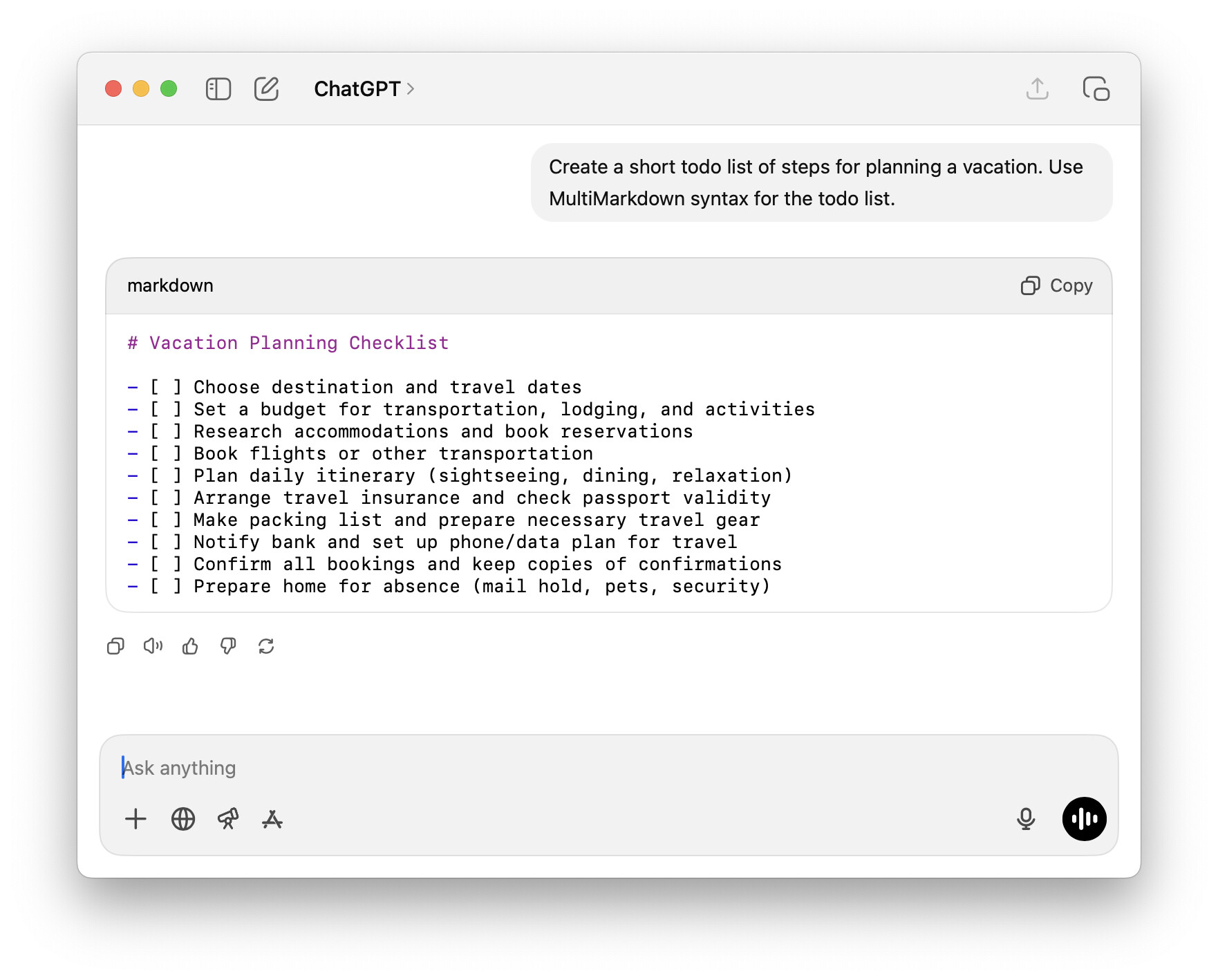Toggle web search globe icon
The height and width of the screenshot is (980, 1218).
click(x=183, y=819)
